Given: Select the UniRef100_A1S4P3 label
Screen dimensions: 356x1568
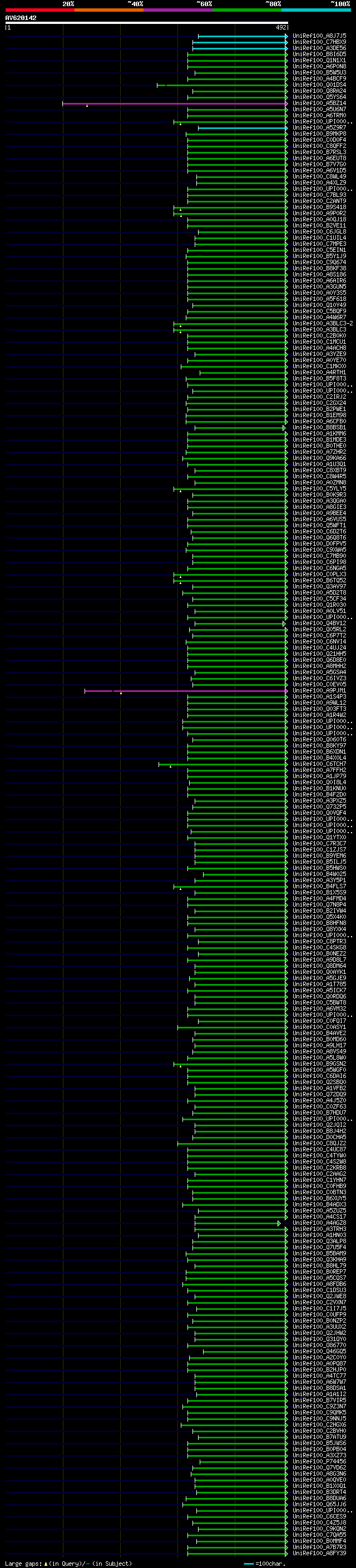Looking at the screenshot, I should point(319,697).
